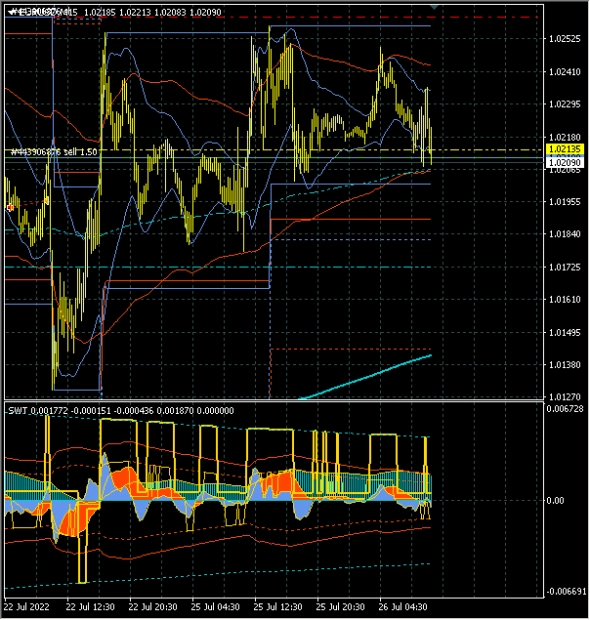Click the '22 Jul 20:30' time axis label
The image size is (590, 620).
tap(153, 607)
